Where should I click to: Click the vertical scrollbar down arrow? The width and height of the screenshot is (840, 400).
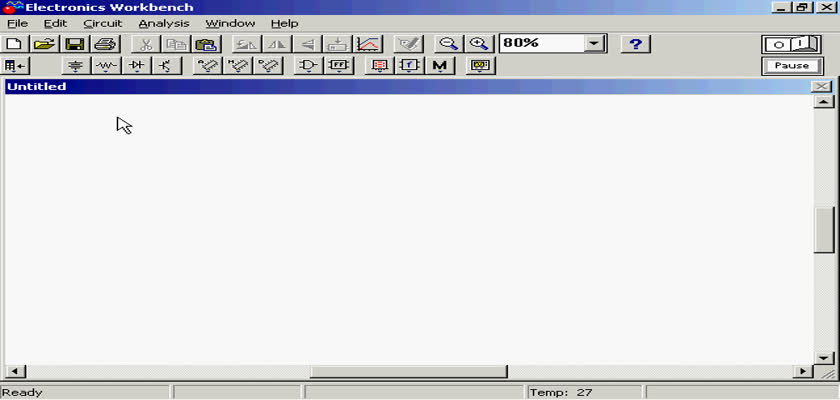823,358
